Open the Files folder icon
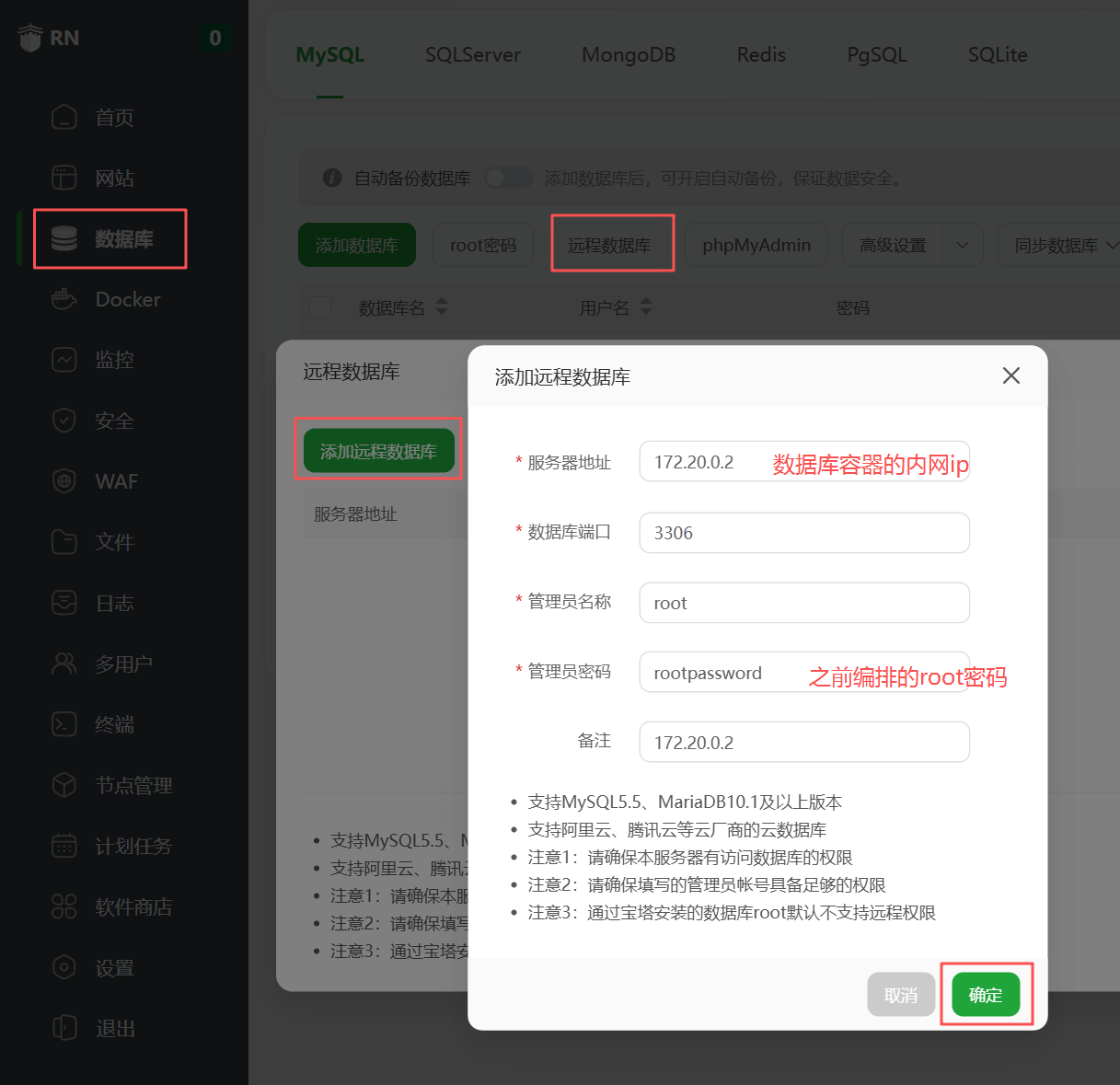 pyautogui.click(x=64, y=542)
